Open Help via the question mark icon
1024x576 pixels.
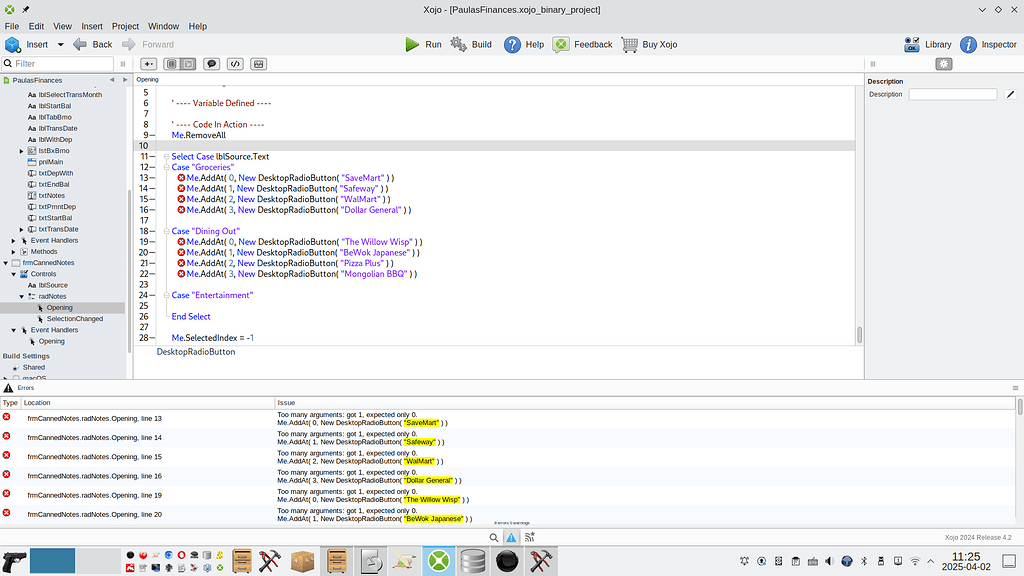tap(513, 44)
